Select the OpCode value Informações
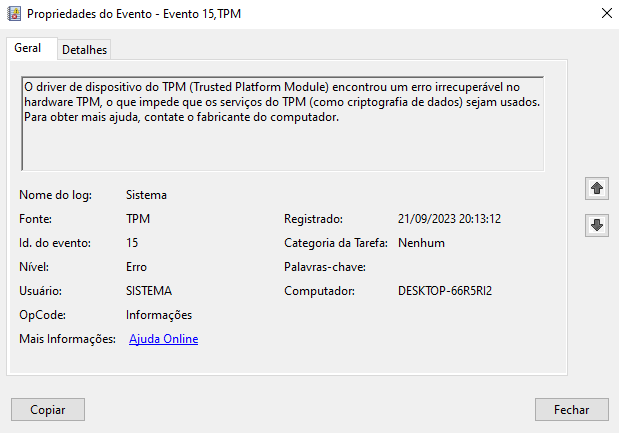Screen dimensions: 619x433 pos(159,315)
